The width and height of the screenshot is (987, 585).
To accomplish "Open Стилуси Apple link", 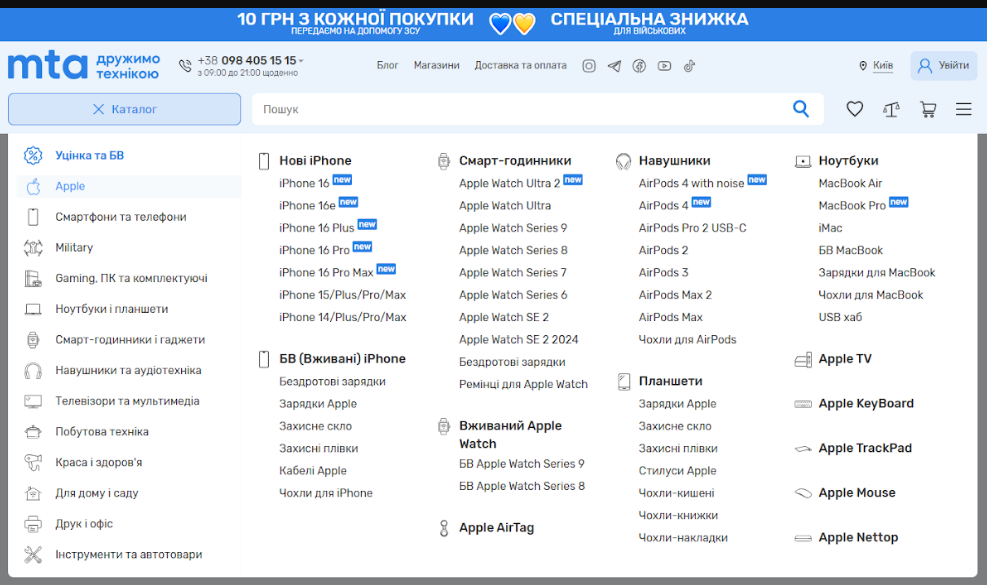I will 677,471.
